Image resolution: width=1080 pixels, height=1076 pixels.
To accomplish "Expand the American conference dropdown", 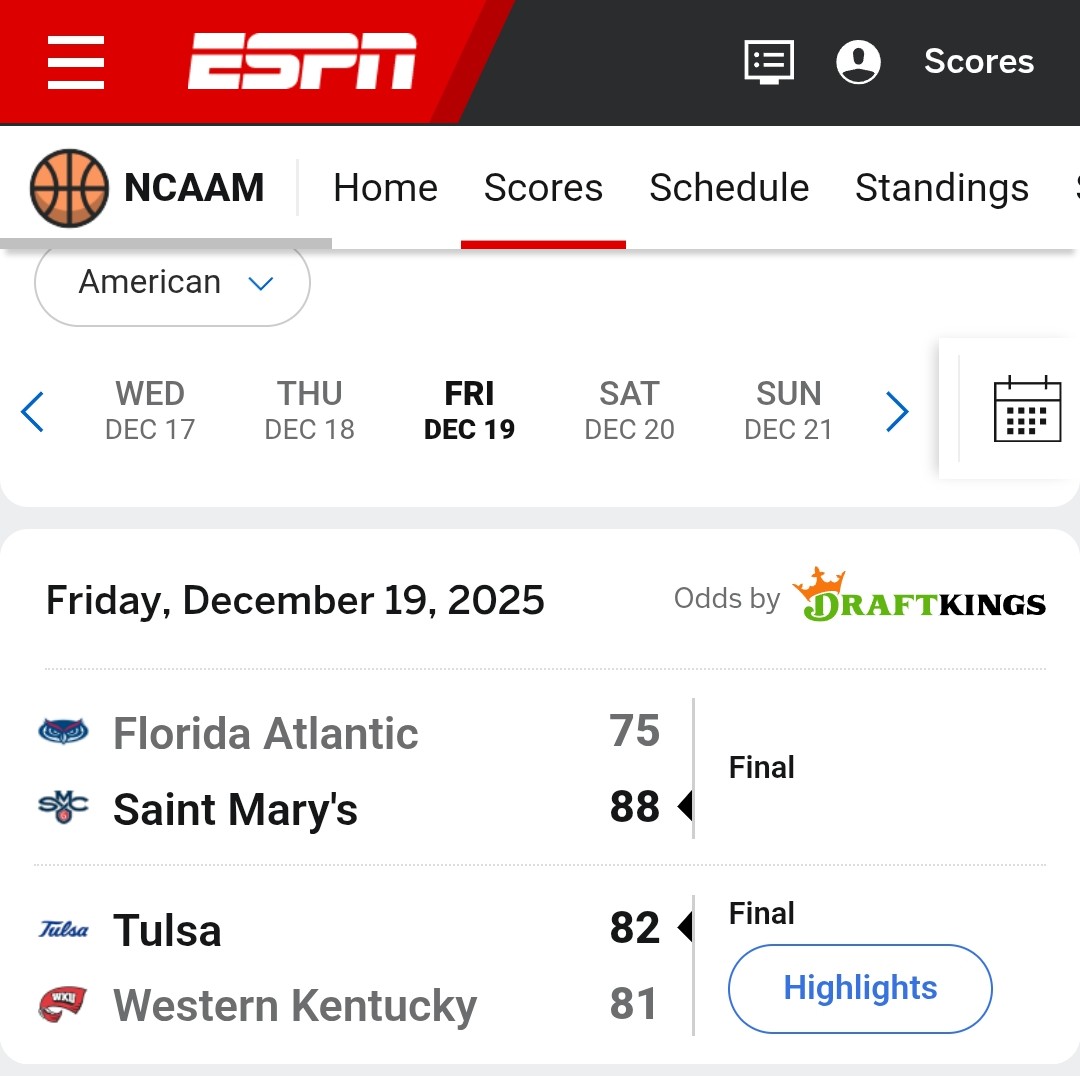I will pyautogui.click(x=172, y=283).
